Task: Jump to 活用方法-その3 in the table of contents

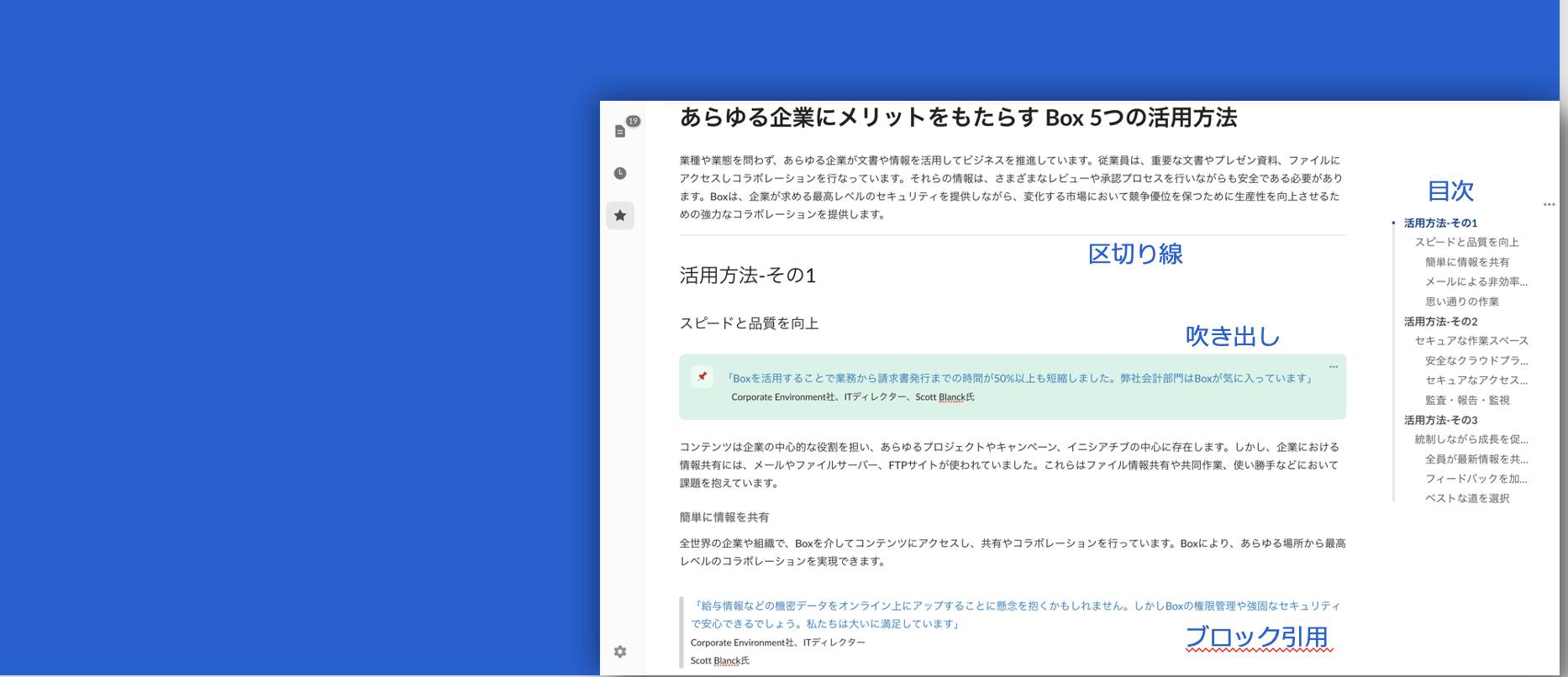Action: pos(1440,420)
